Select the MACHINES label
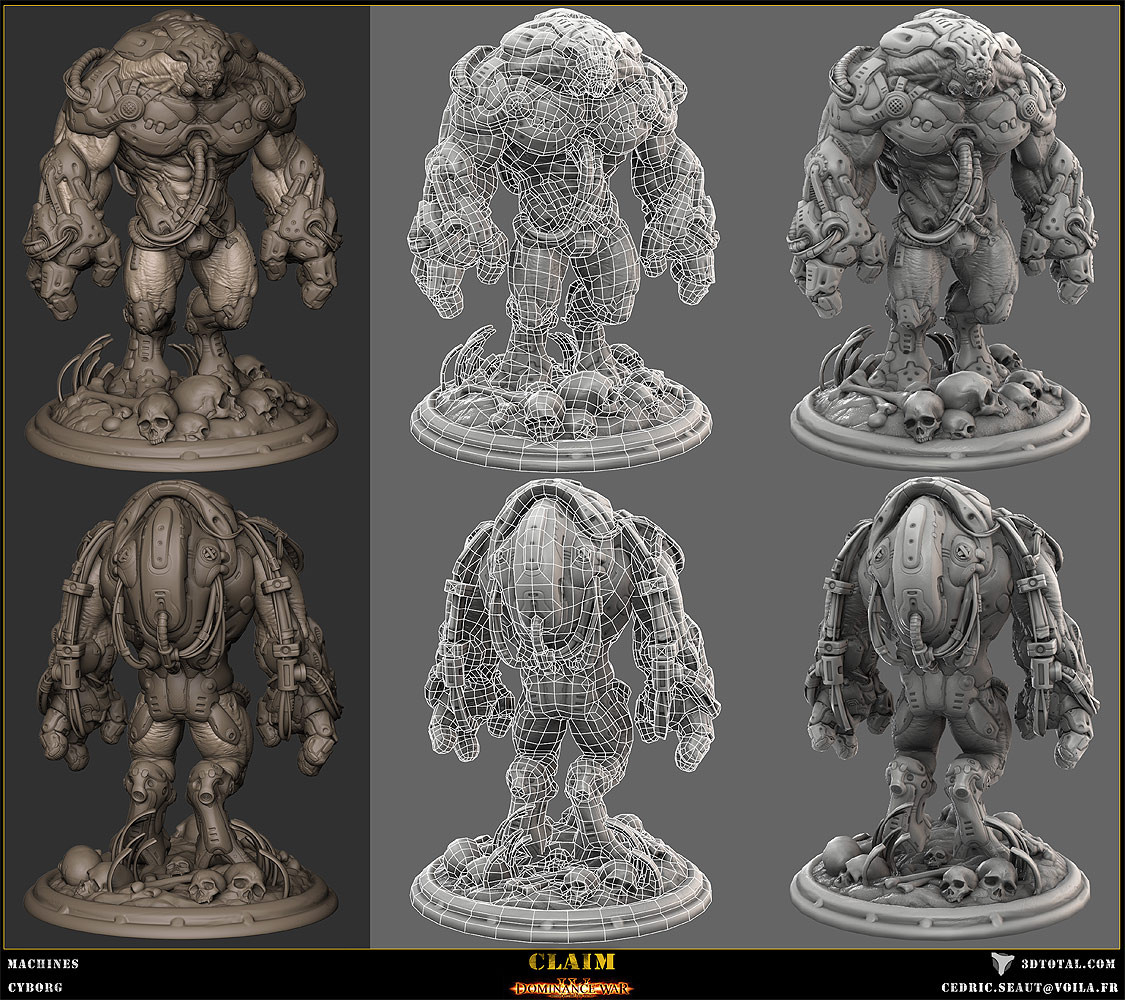The image size is (1125, 1000). coord(43,964)
